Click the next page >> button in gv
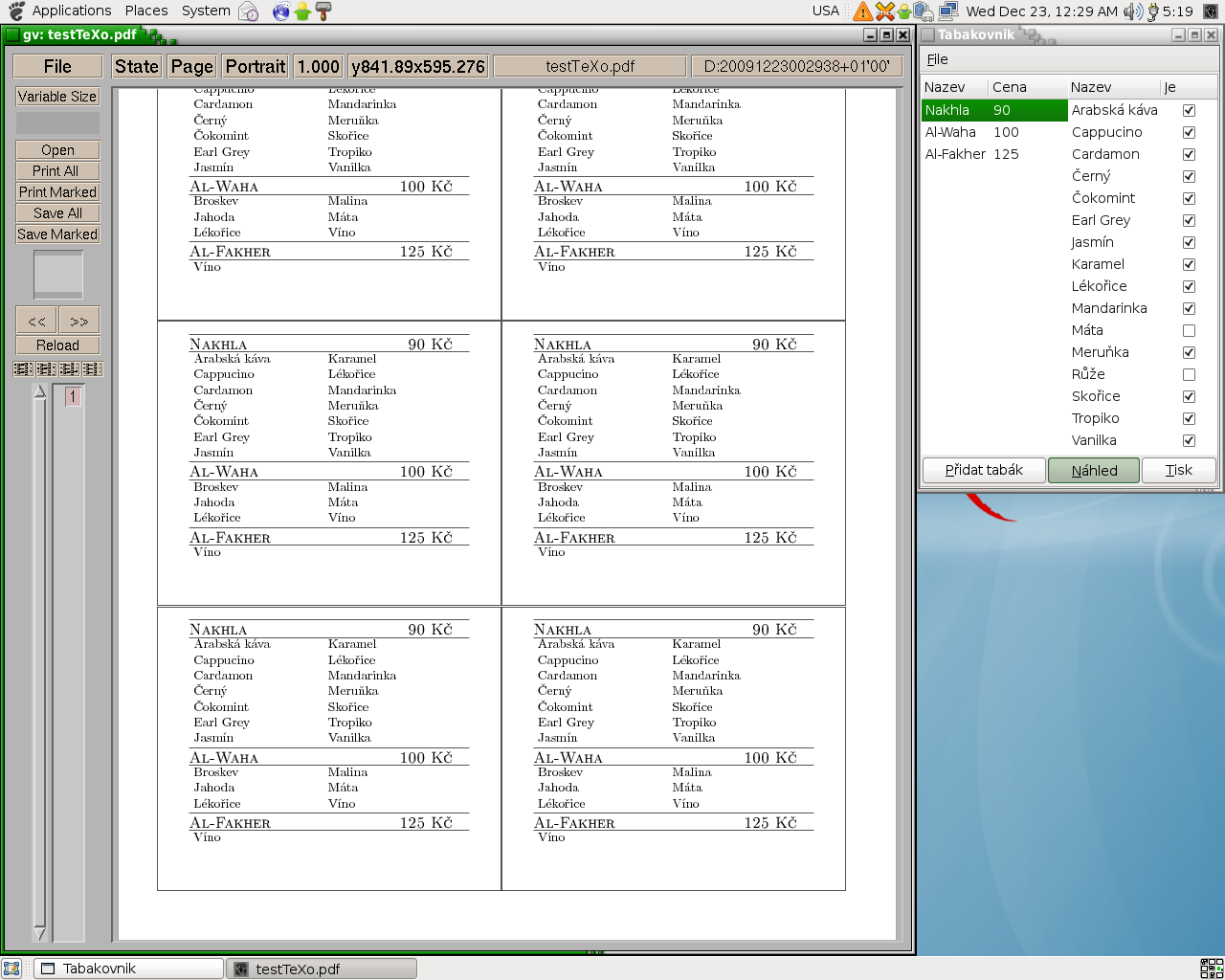This screenshot has width=1225, height=980. click(79, 321)
